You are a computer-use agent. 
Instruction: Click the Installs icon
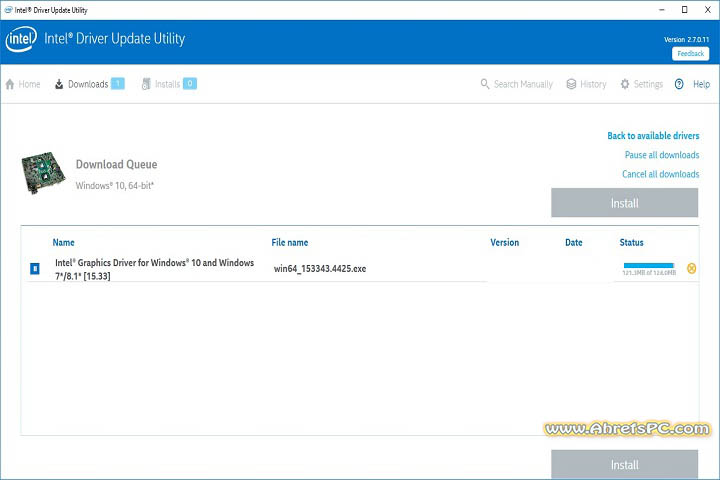pyautogui.click(x=146, y=84)
